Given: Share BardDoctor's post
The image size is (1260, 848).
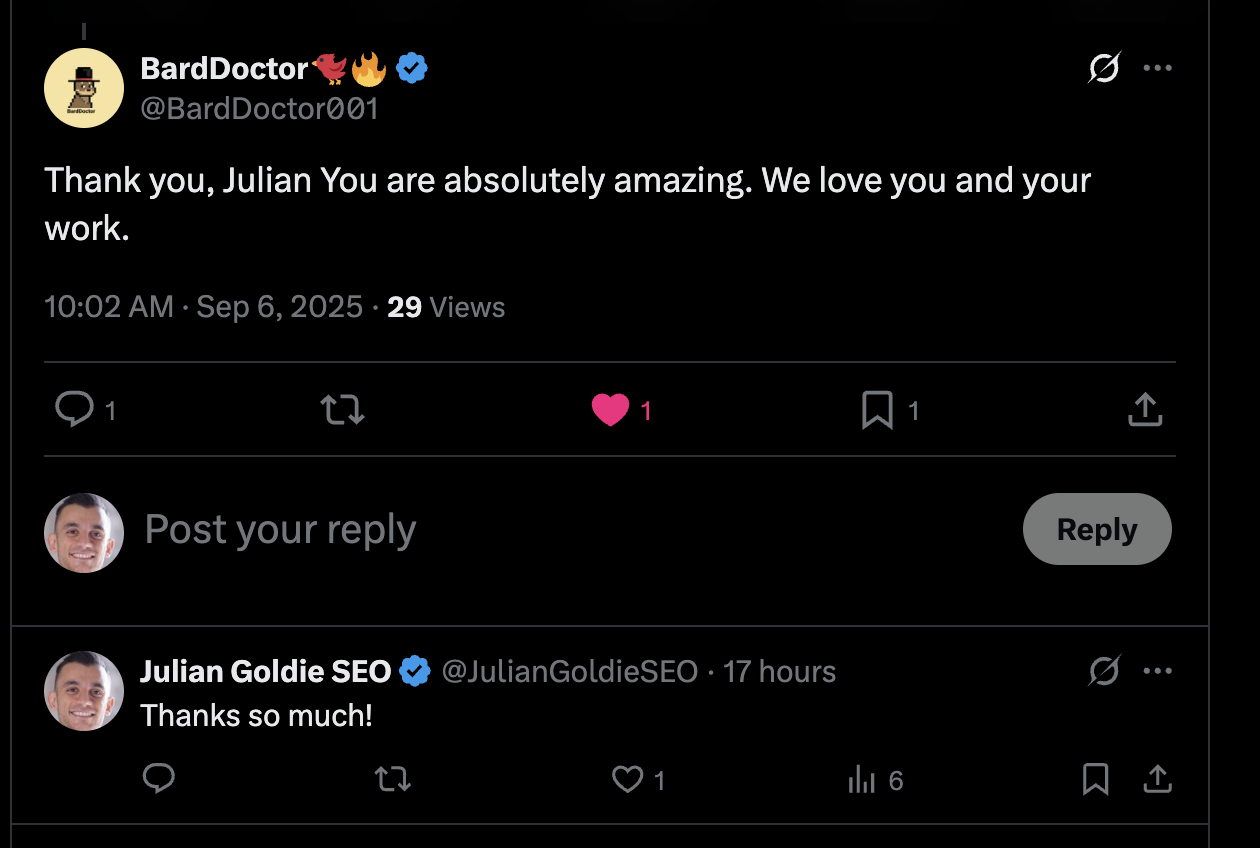Looking at the screenshot, I should (x=1145, y=409).
